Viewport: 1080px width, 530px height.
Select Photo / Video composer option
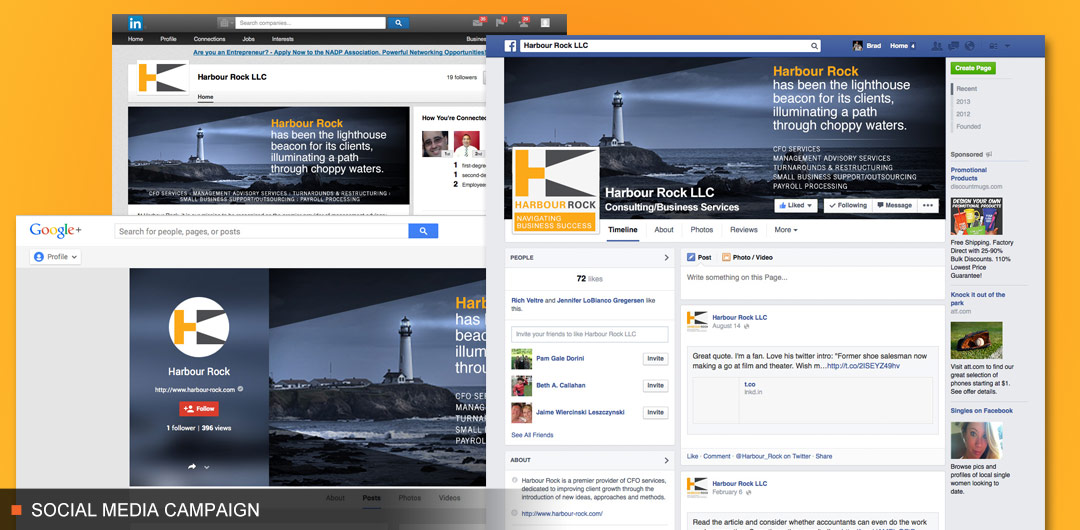tap(747, 257)
